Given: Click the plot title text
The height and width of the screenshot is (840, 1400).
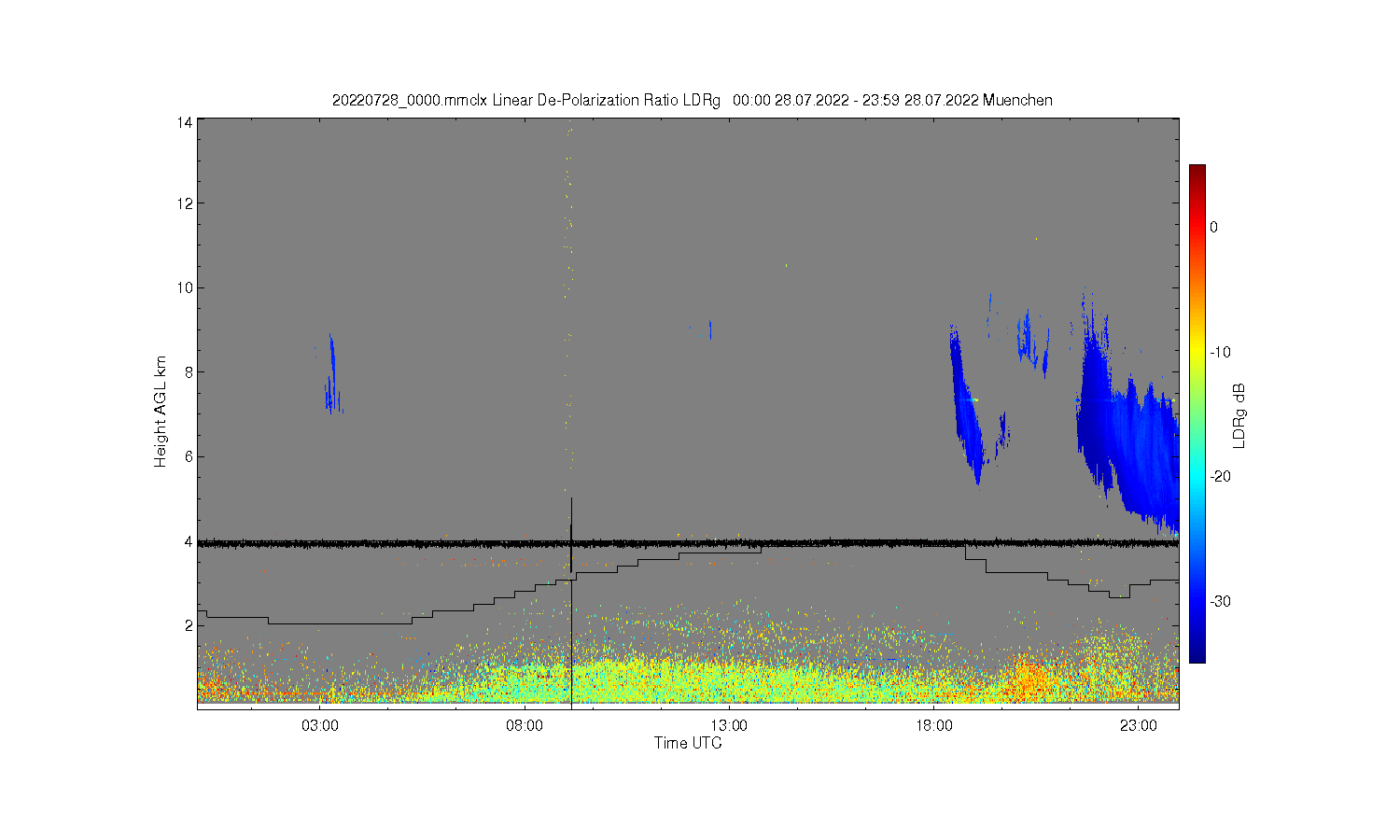Looking at the screenshot, I should 692,100.
